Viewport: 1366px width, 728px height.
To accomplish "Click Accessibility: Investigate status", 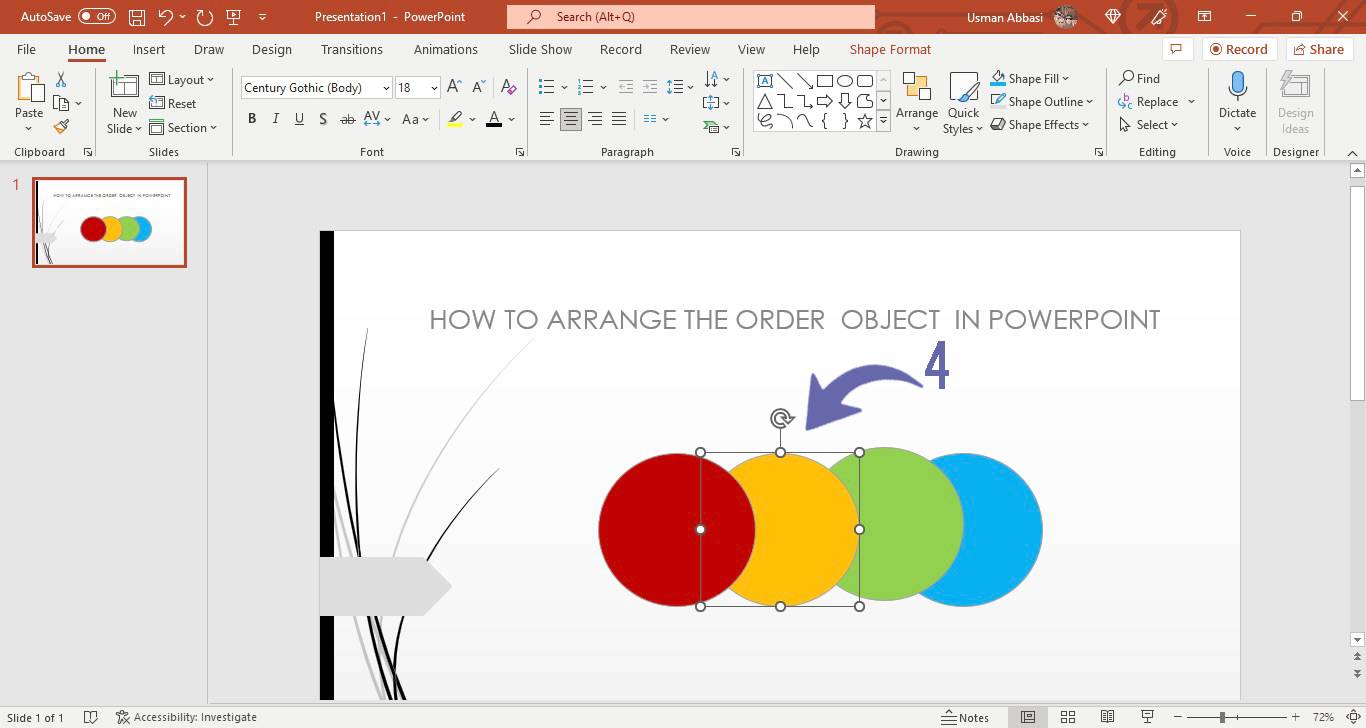I will pos(186,717).
